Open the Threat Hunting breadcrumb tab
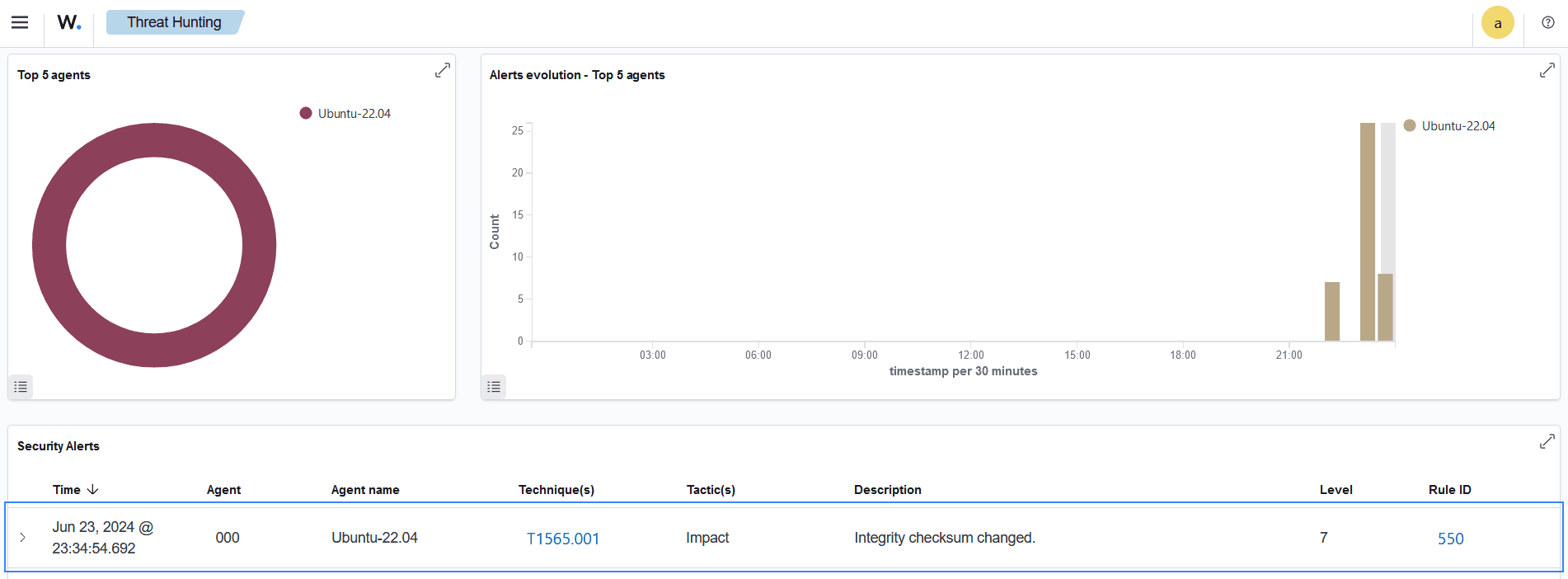 (x=174, y=22)
